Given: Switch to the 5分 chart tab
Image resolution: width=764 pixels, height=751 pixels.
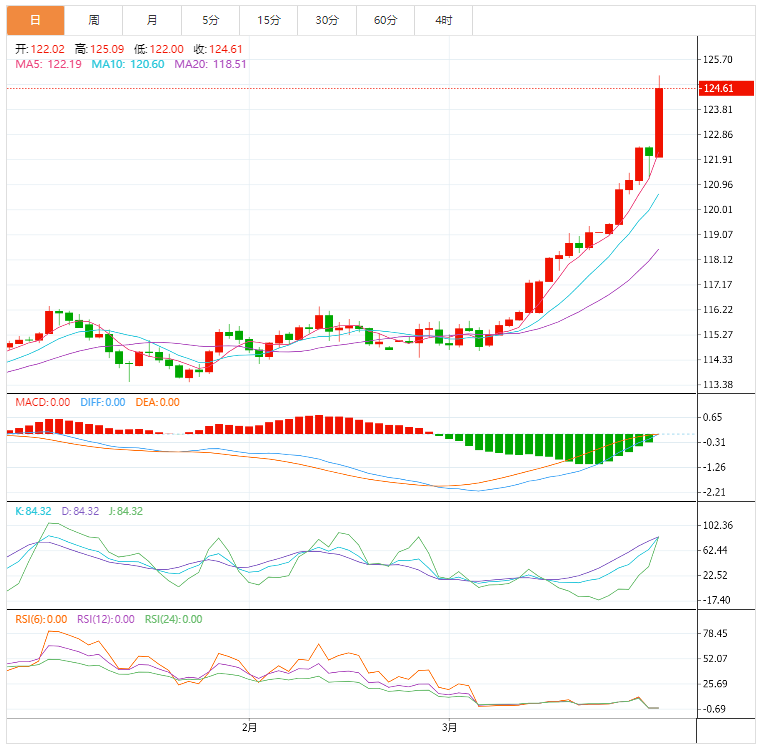Looking at the screenshot, I should [x=210, y=20].
